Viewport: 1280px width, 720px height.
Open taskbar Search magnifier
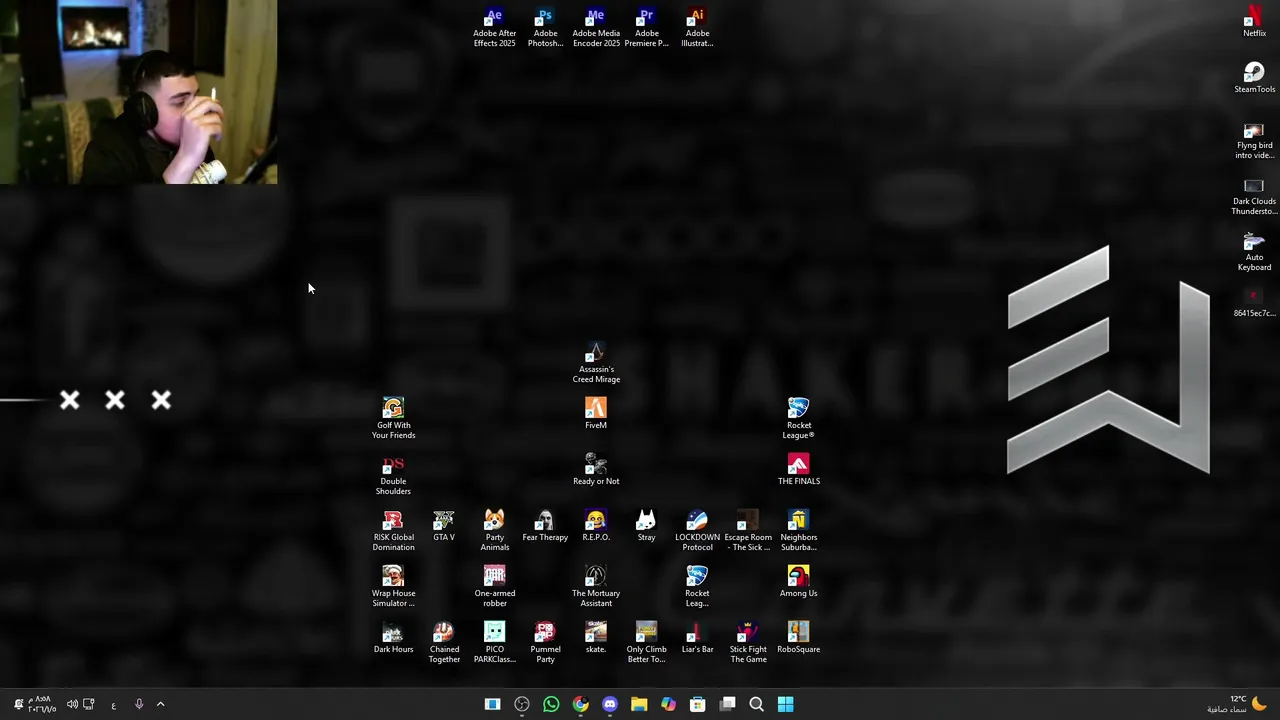tap(757, 704)
